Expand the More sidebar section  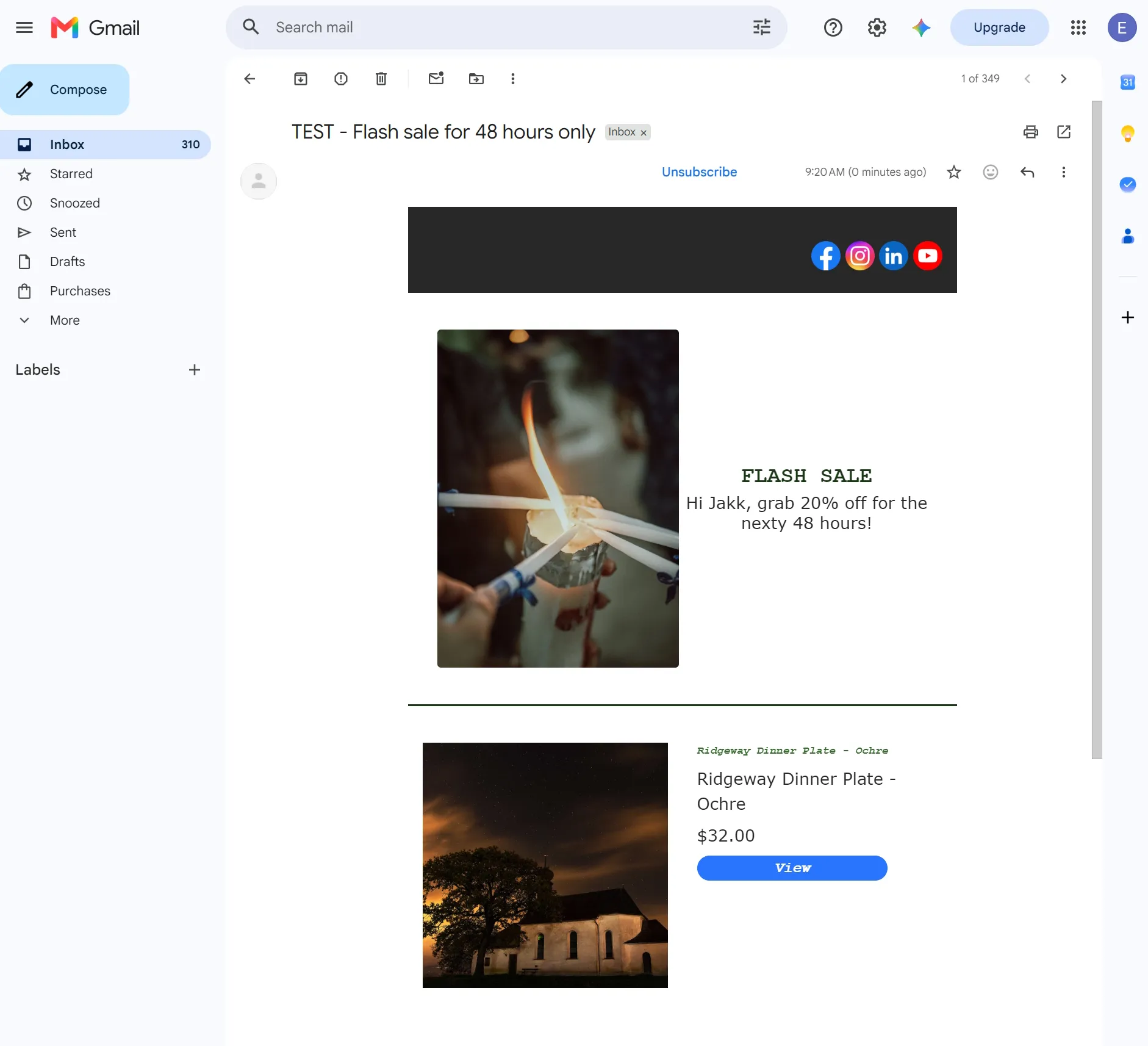coord(105,320)
